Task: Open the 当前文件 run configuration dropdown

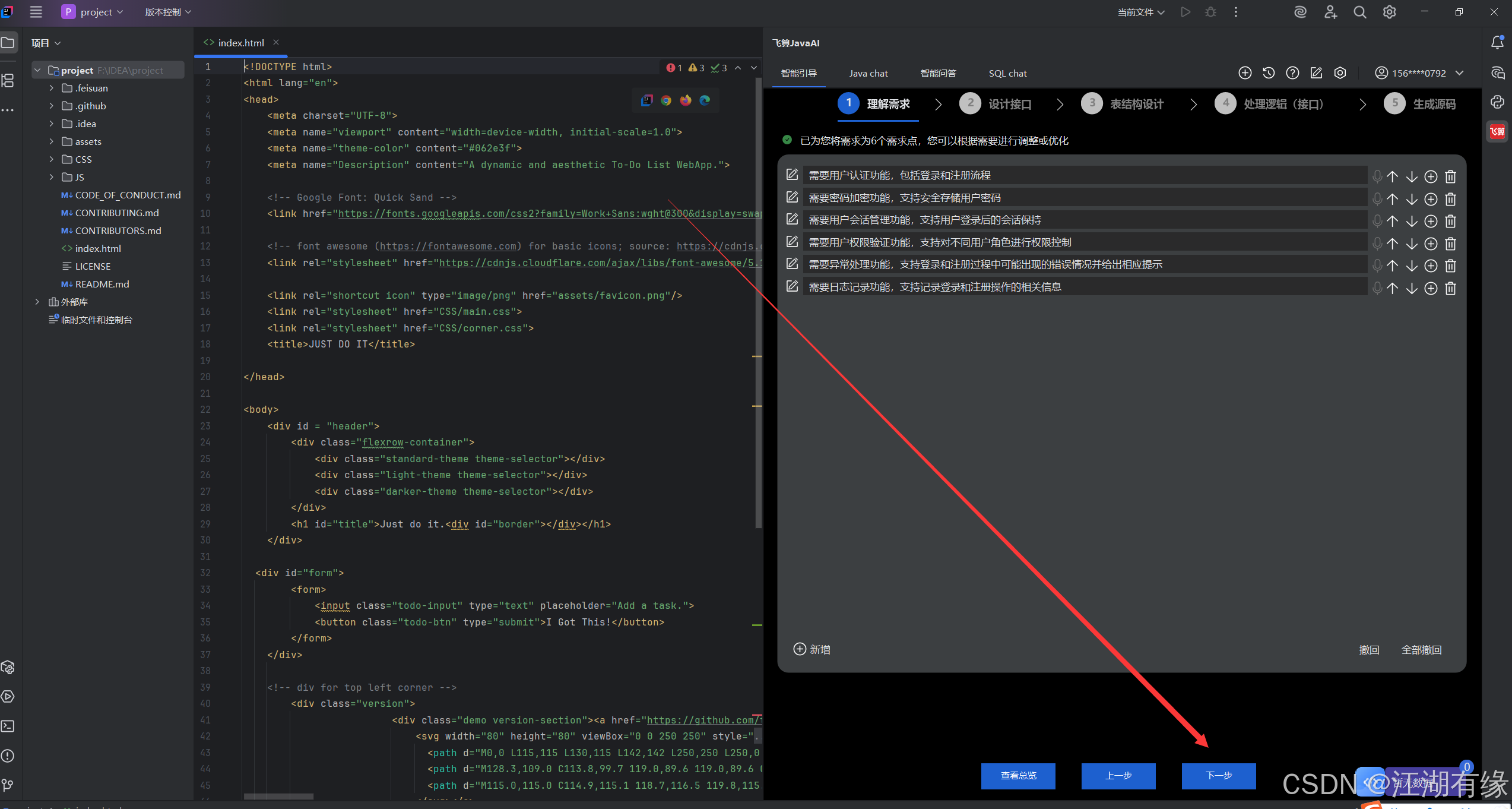Action: coord(1141,12)
